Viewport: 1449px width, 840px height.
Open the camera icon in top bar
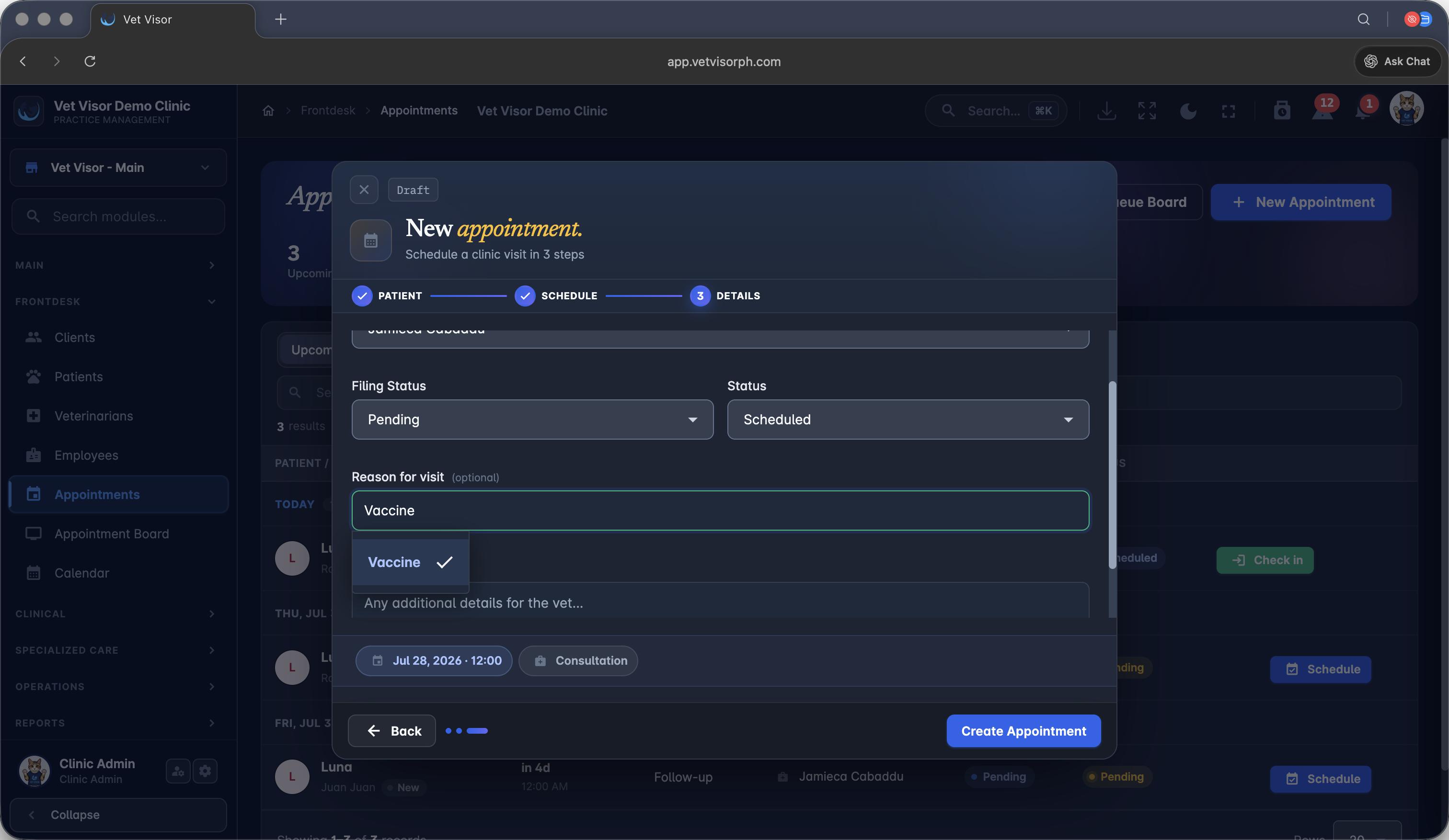1282,110
